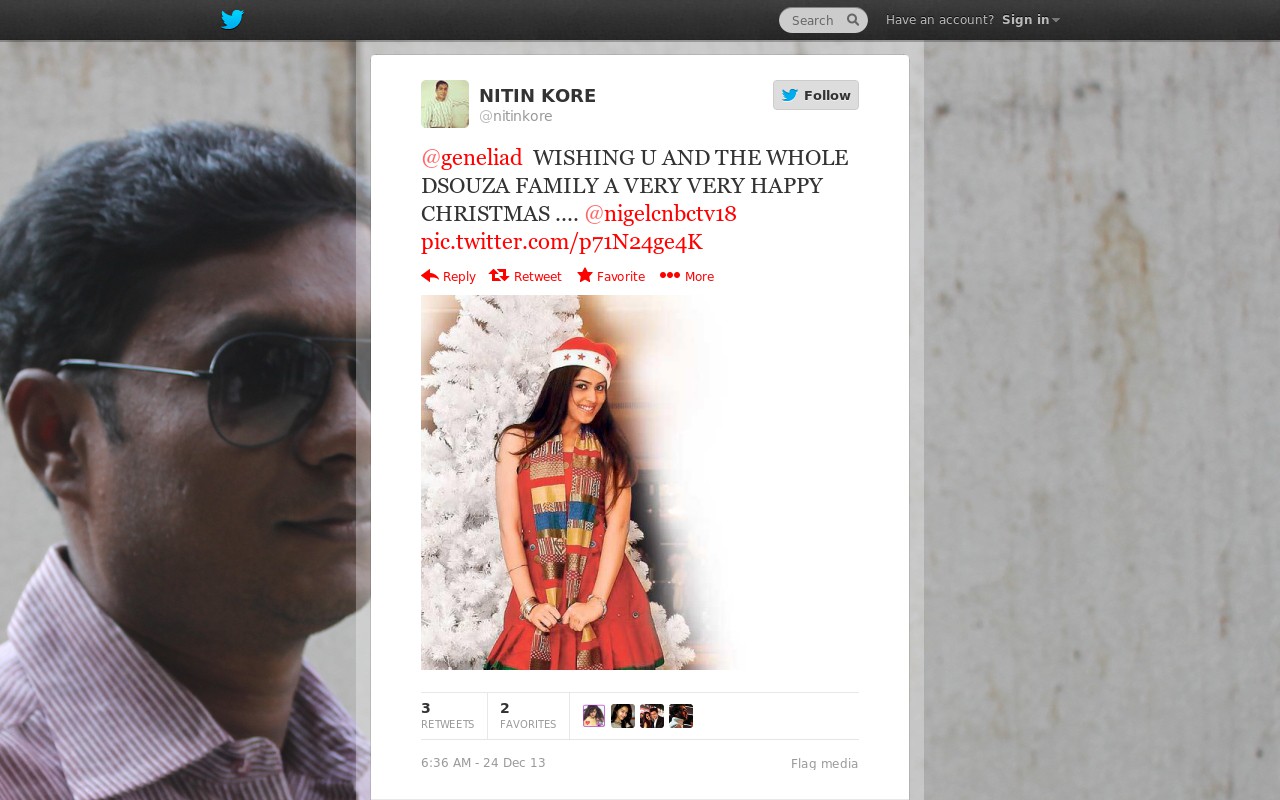Open the More options menu
Viewport: 1280px width, 800px height.
[687, 277]
